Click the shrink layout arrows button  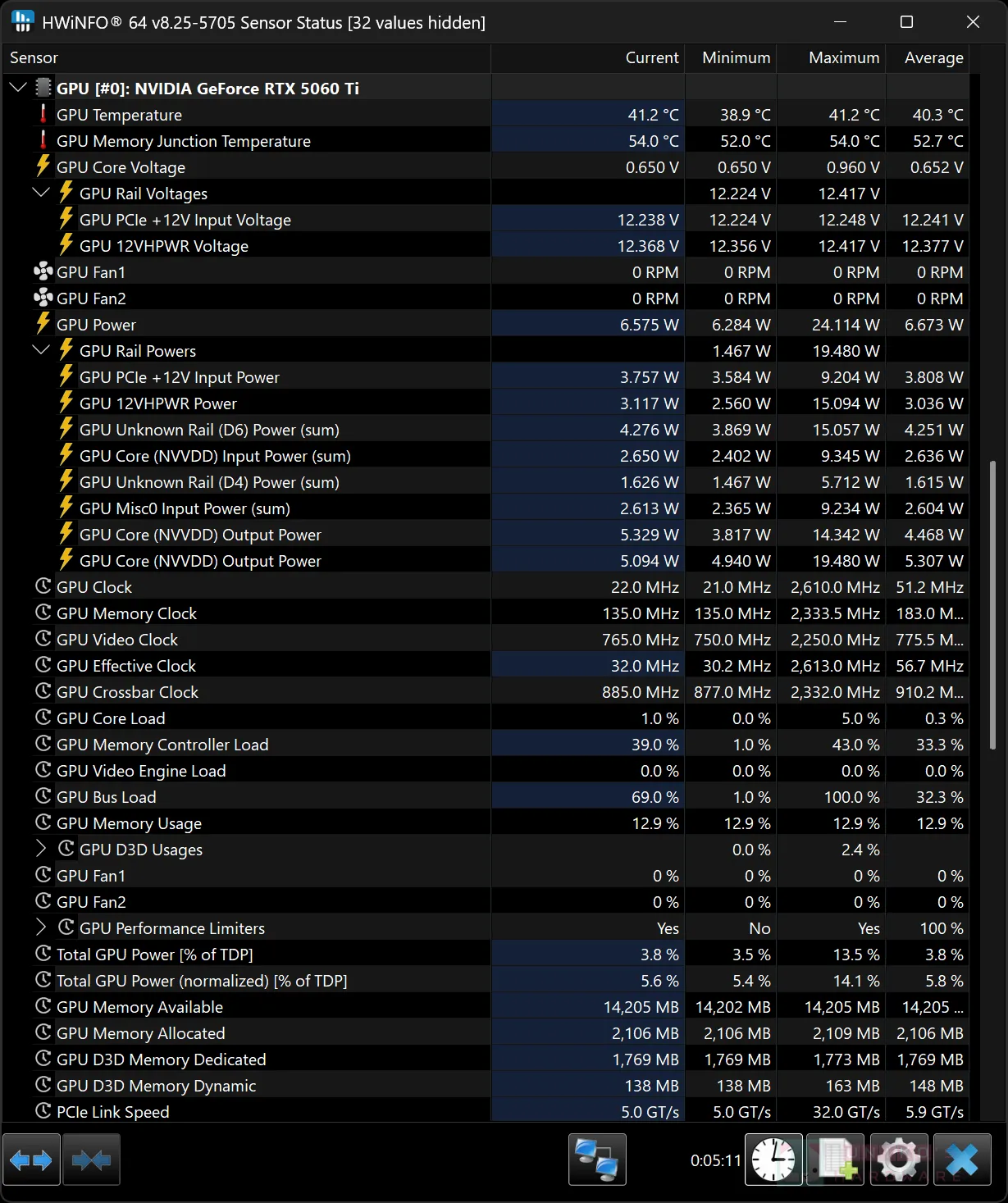(x=92, y=1160)
